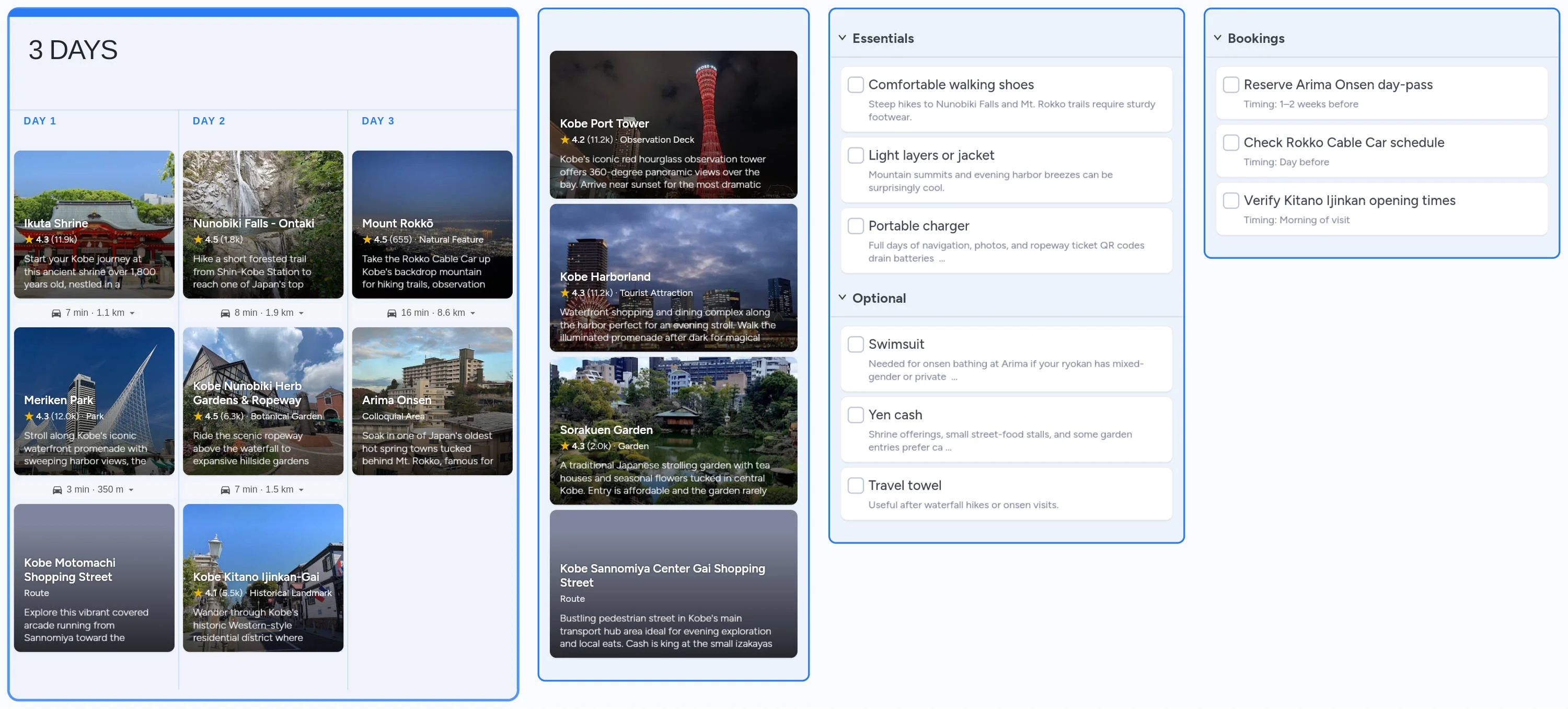Click car icon after Mount Rokkō
The height and width of the screenshot is (709, 1568).
[392, 313]
